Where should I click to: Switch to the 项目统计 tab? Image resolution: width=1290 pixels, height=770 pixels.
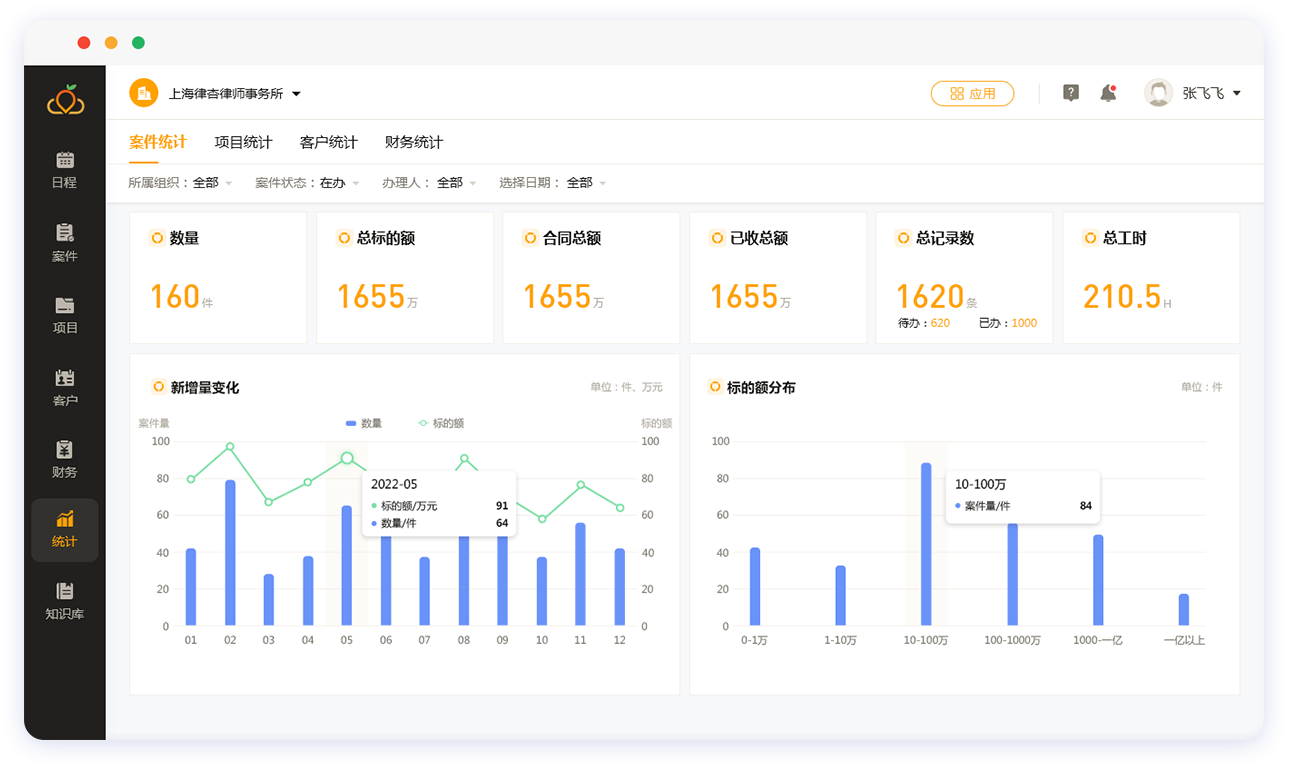coord(243,142)
